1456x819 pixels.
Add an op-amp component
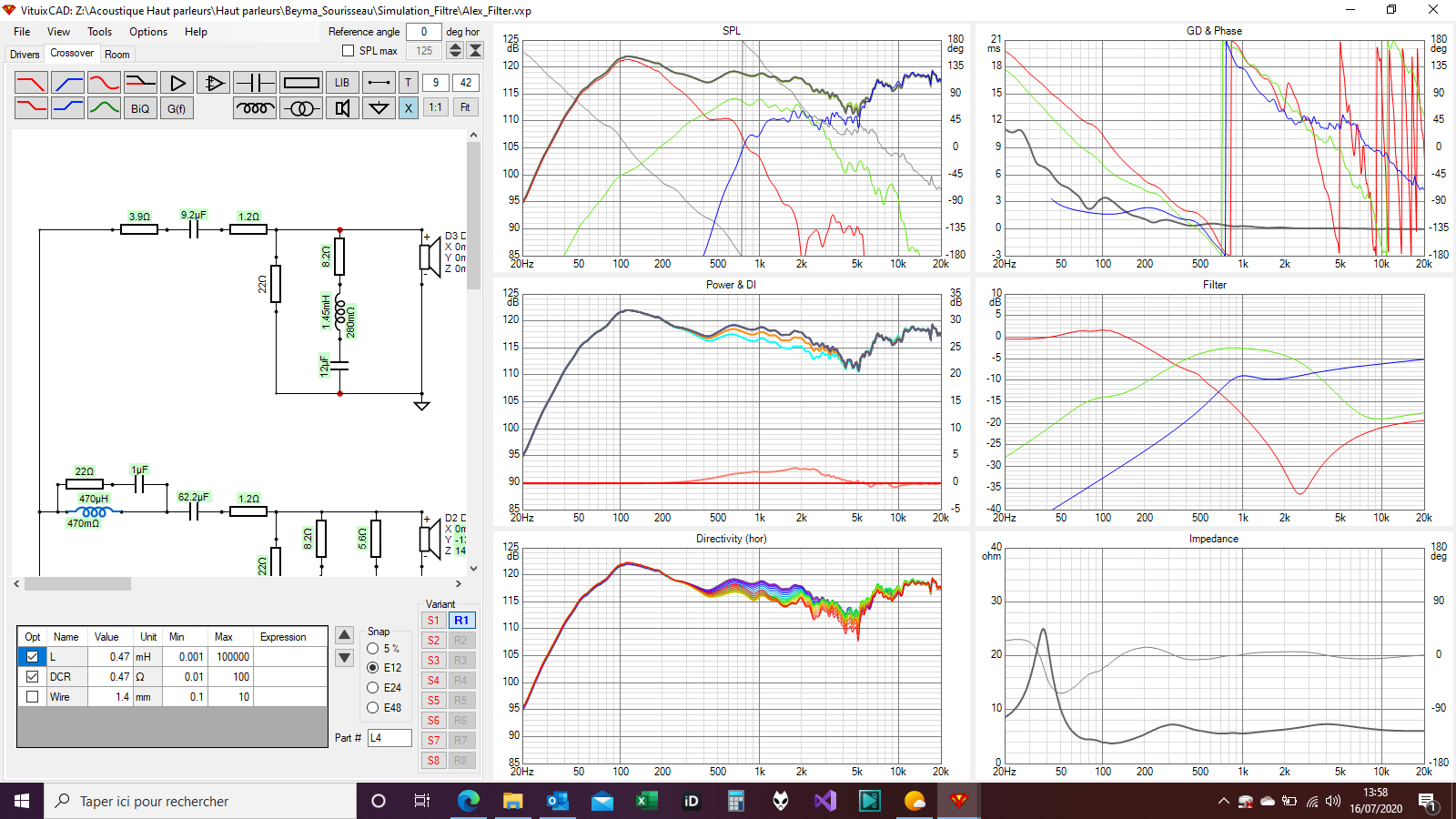214,83
